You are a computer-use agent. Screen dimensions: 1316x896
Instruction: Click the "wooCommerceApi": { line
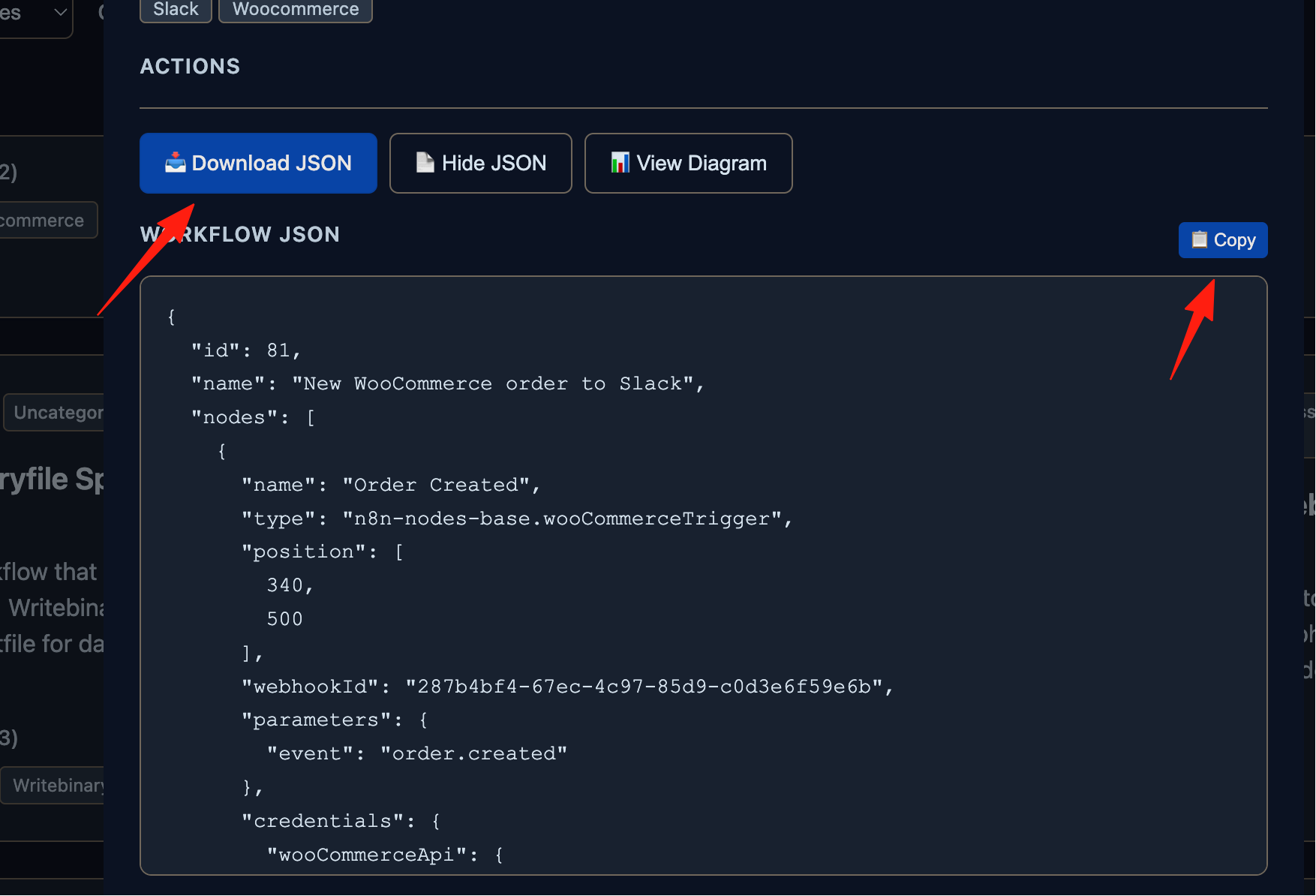point(385,855)
